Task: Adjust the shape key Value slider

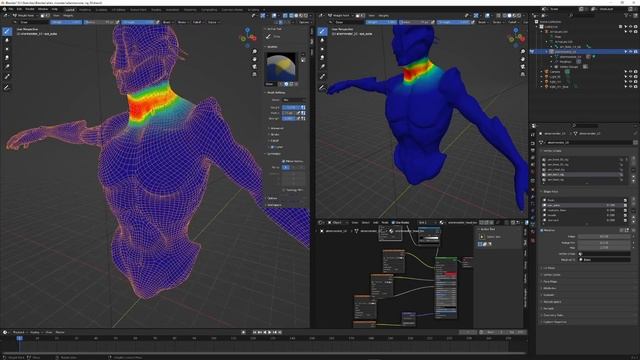Action: tap(604, 236)
